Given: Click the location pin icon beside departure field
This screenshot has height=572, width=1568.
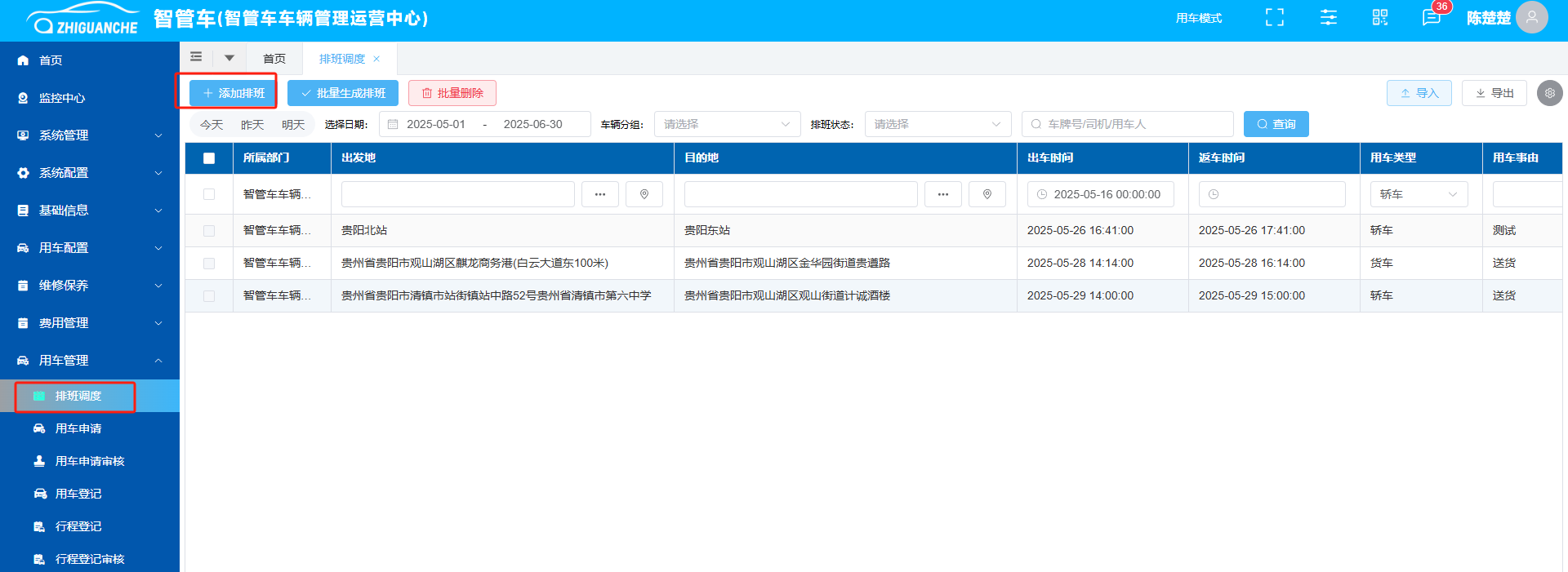Looking at the screenshot, I should pyautogui.click(x=644, y=194).
